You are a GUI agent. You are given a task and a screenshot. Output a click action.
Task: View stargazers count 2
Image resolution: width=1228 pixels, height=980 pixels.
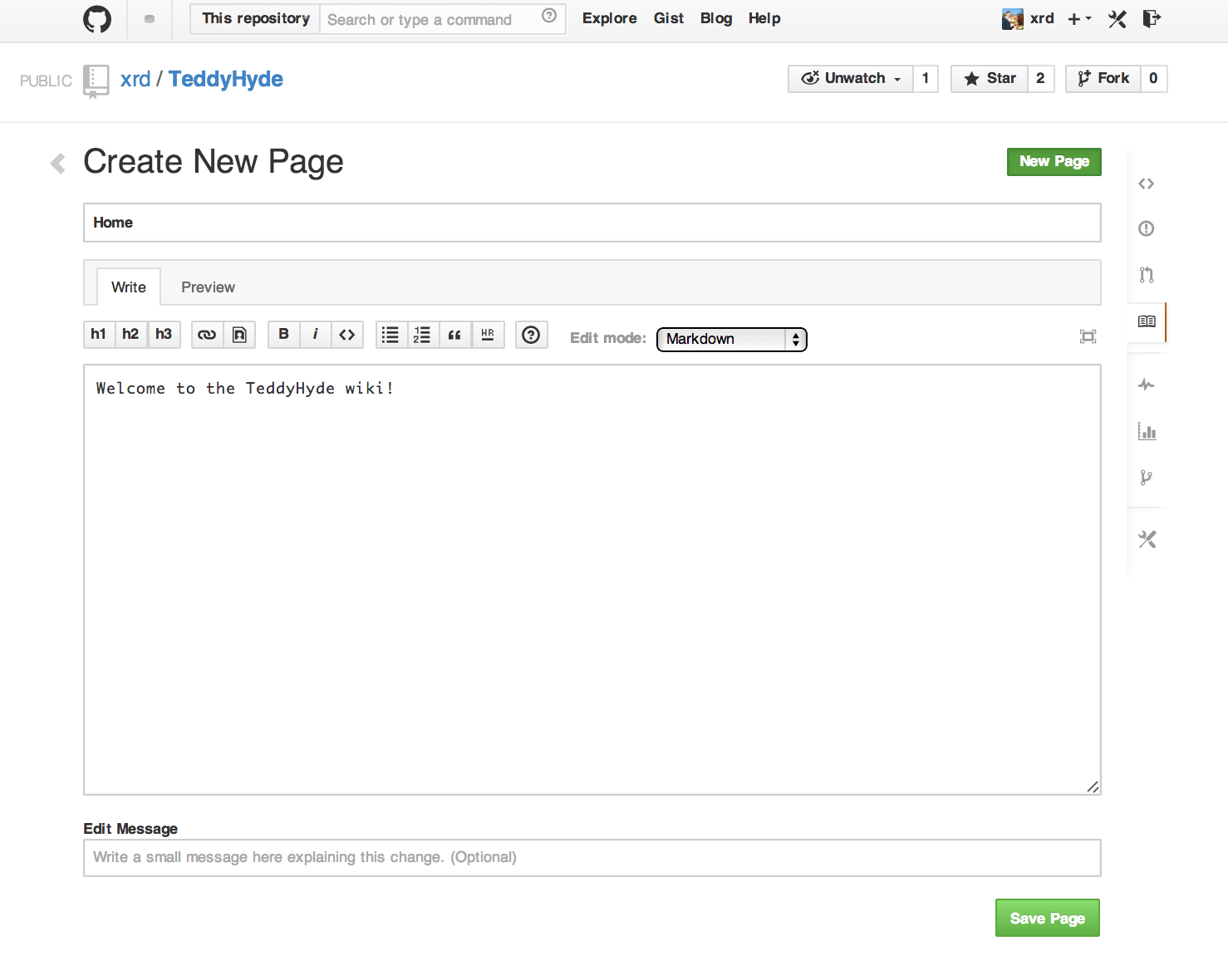pos(1040,79)
